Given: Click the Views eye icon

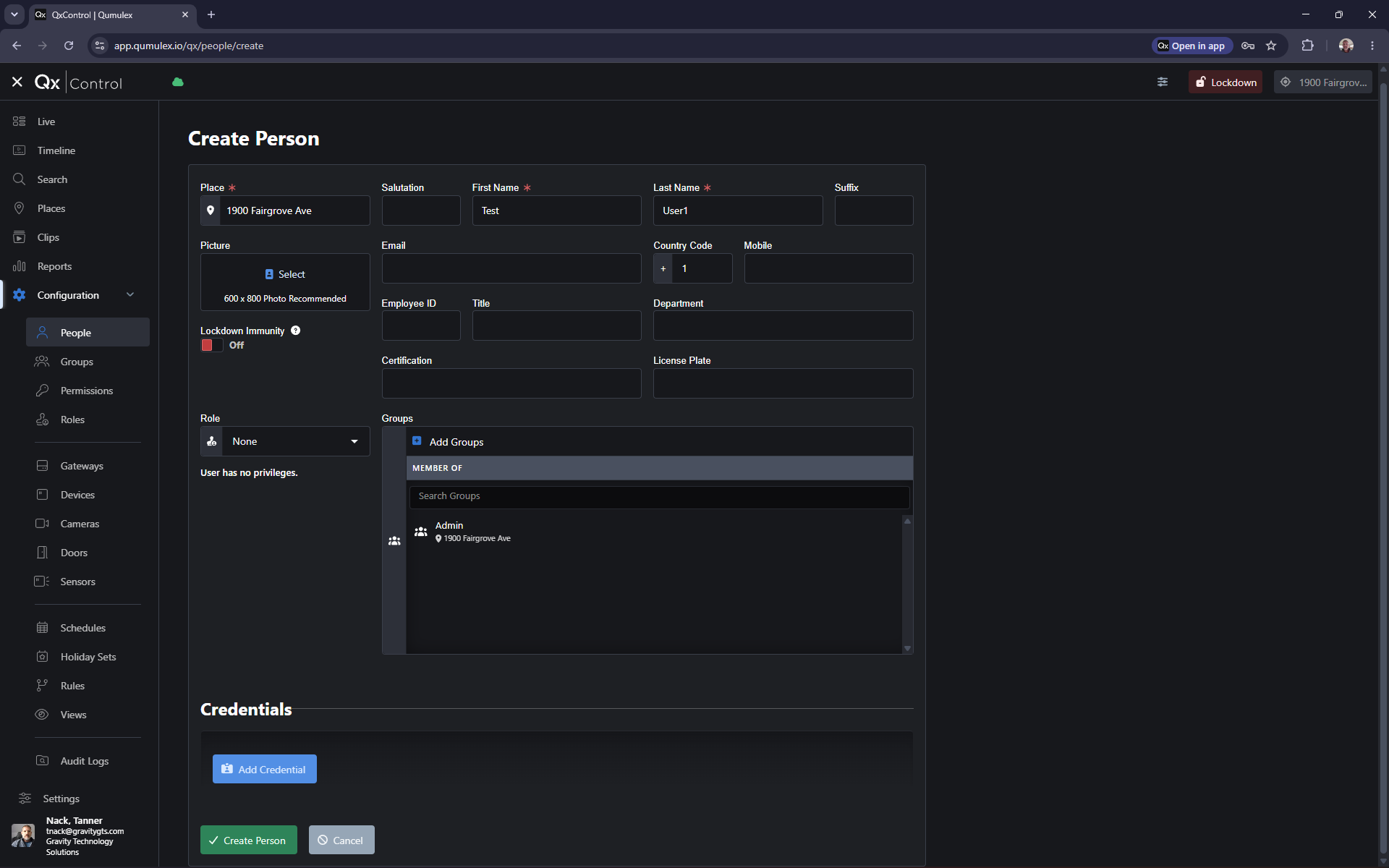Looking at the screenshot, I should 42,715.
